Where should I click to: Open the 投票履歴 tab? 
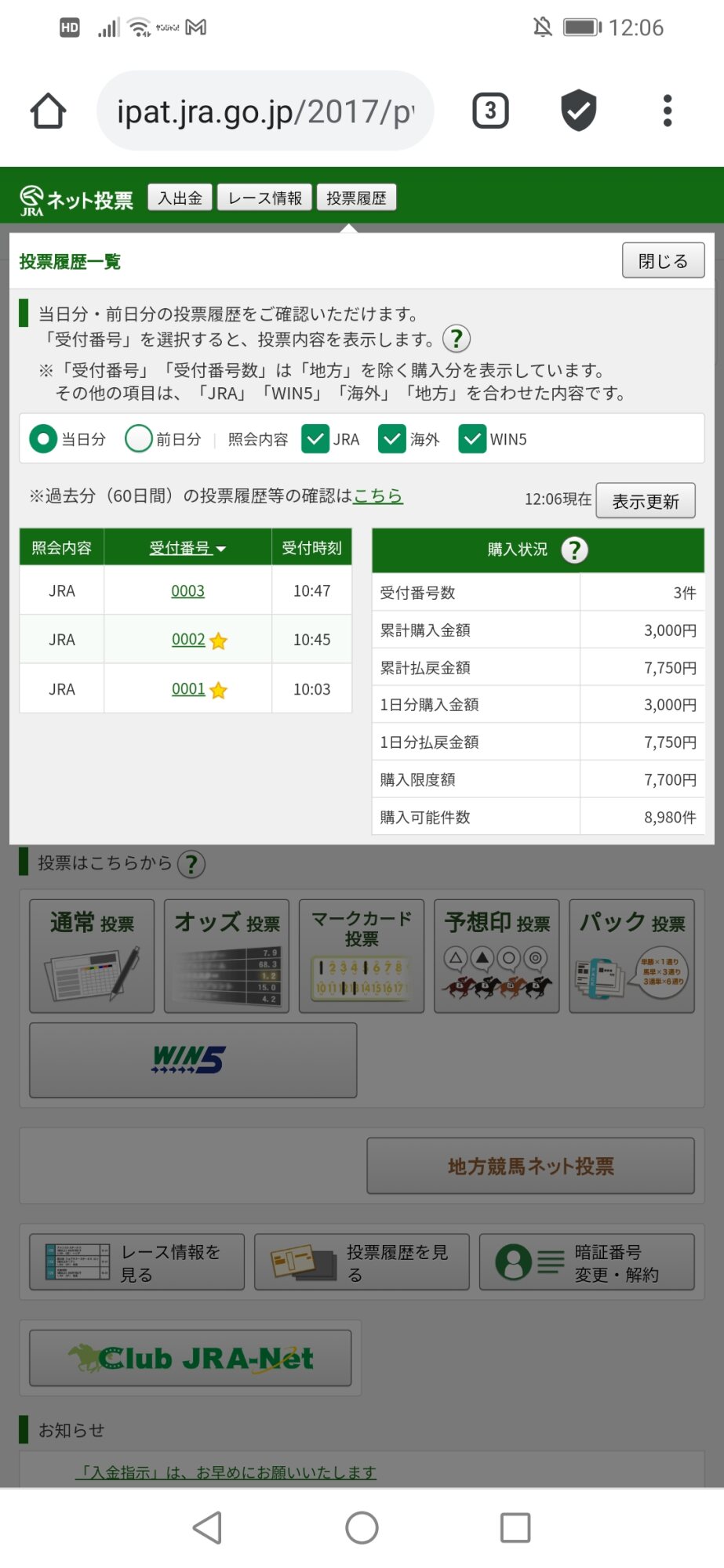[356, 198]
